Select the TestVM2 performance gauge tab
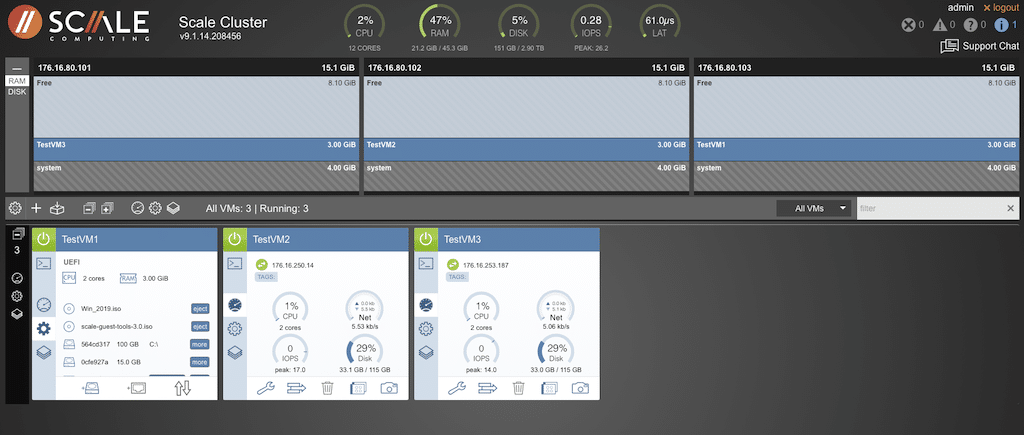Viewport: 1024px width, 435px height. [x=234, y=305]
